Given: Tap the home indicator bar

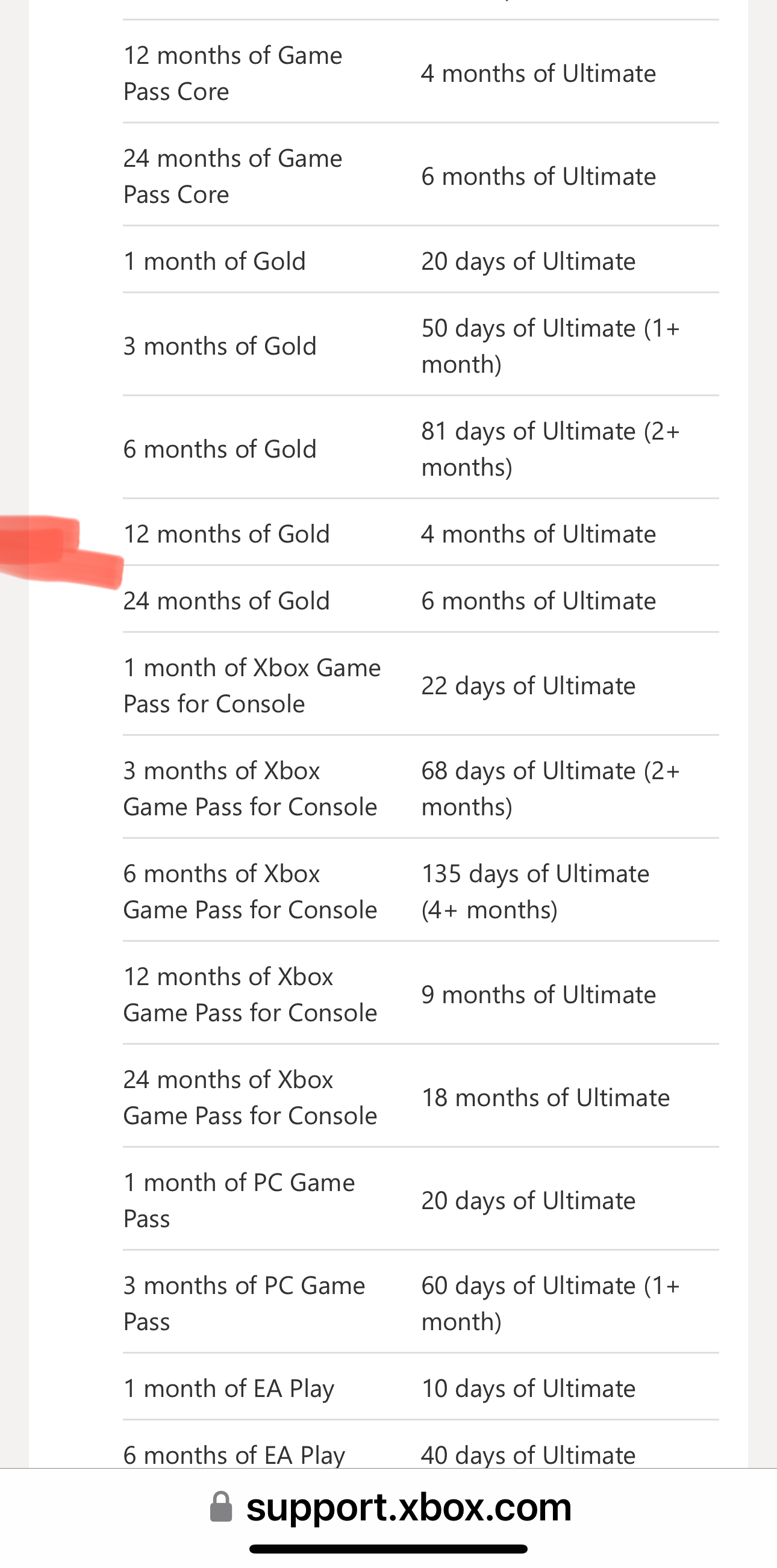Looking at the screenshot, I should [388, 1549].
